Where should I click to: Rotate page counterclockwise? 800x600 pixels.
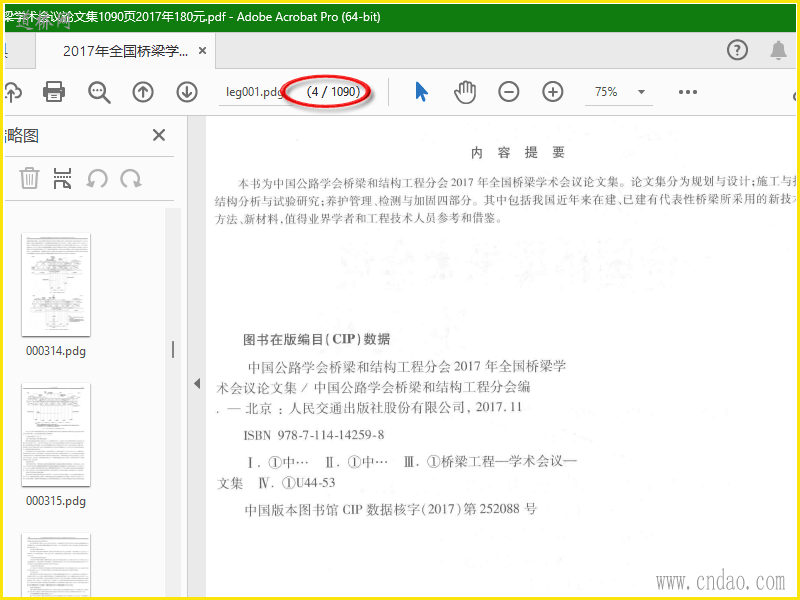(97, 179)
